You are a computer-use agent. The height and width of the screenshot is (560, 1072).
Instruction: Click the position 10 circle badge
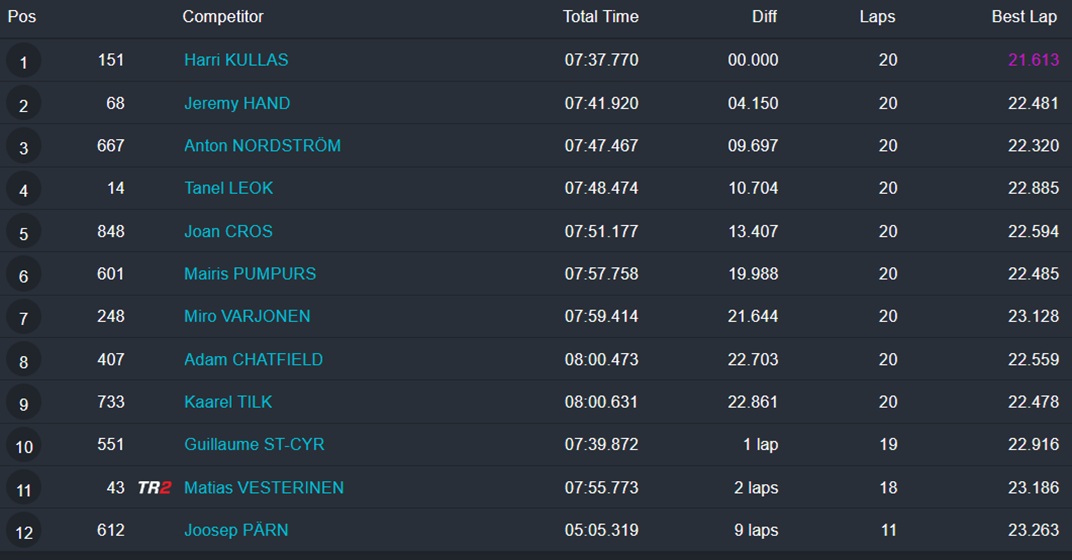23,447
